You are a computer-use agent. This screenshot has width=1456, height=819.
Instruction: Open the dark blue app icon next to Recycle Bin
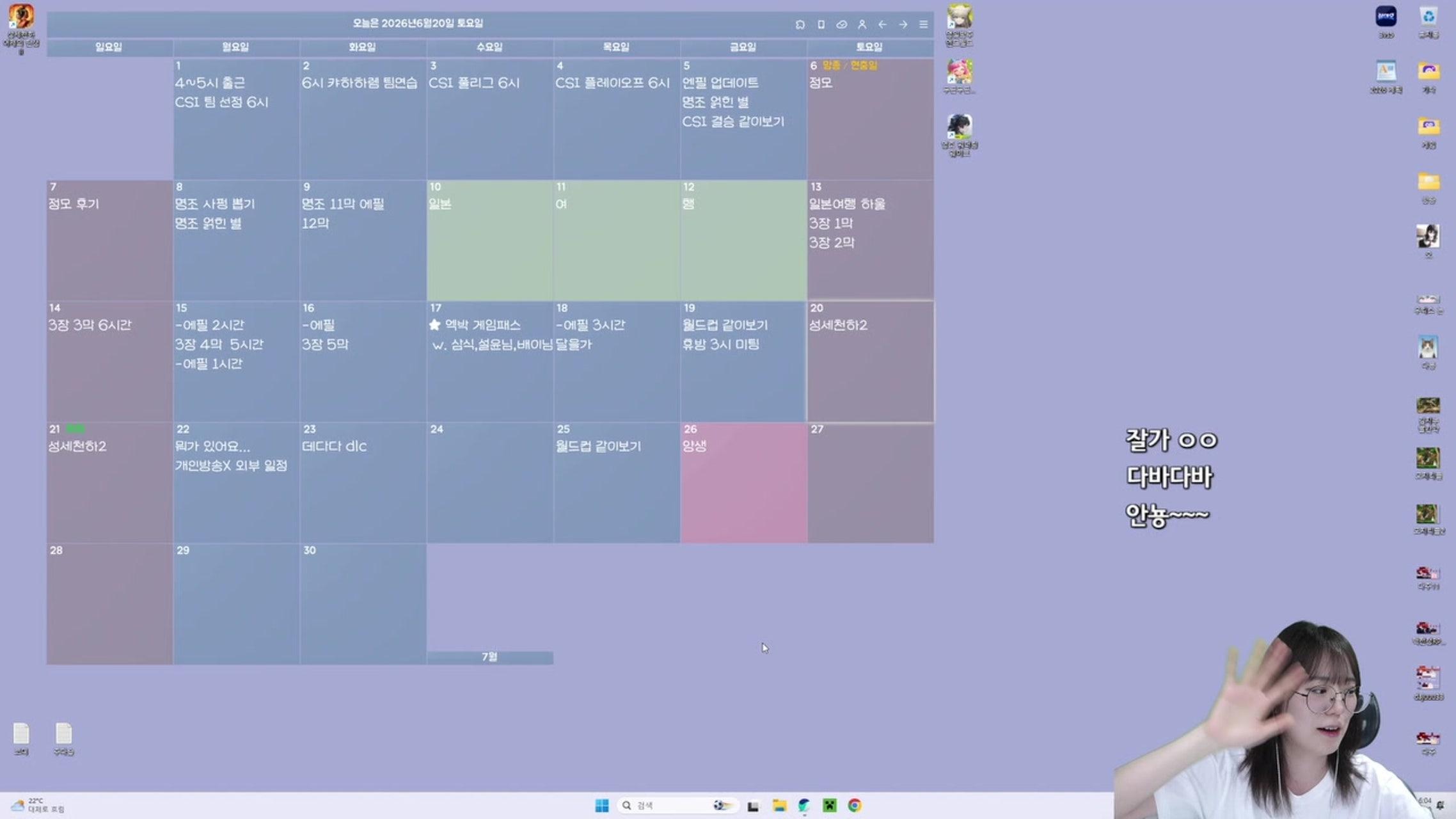point(1386,22)
